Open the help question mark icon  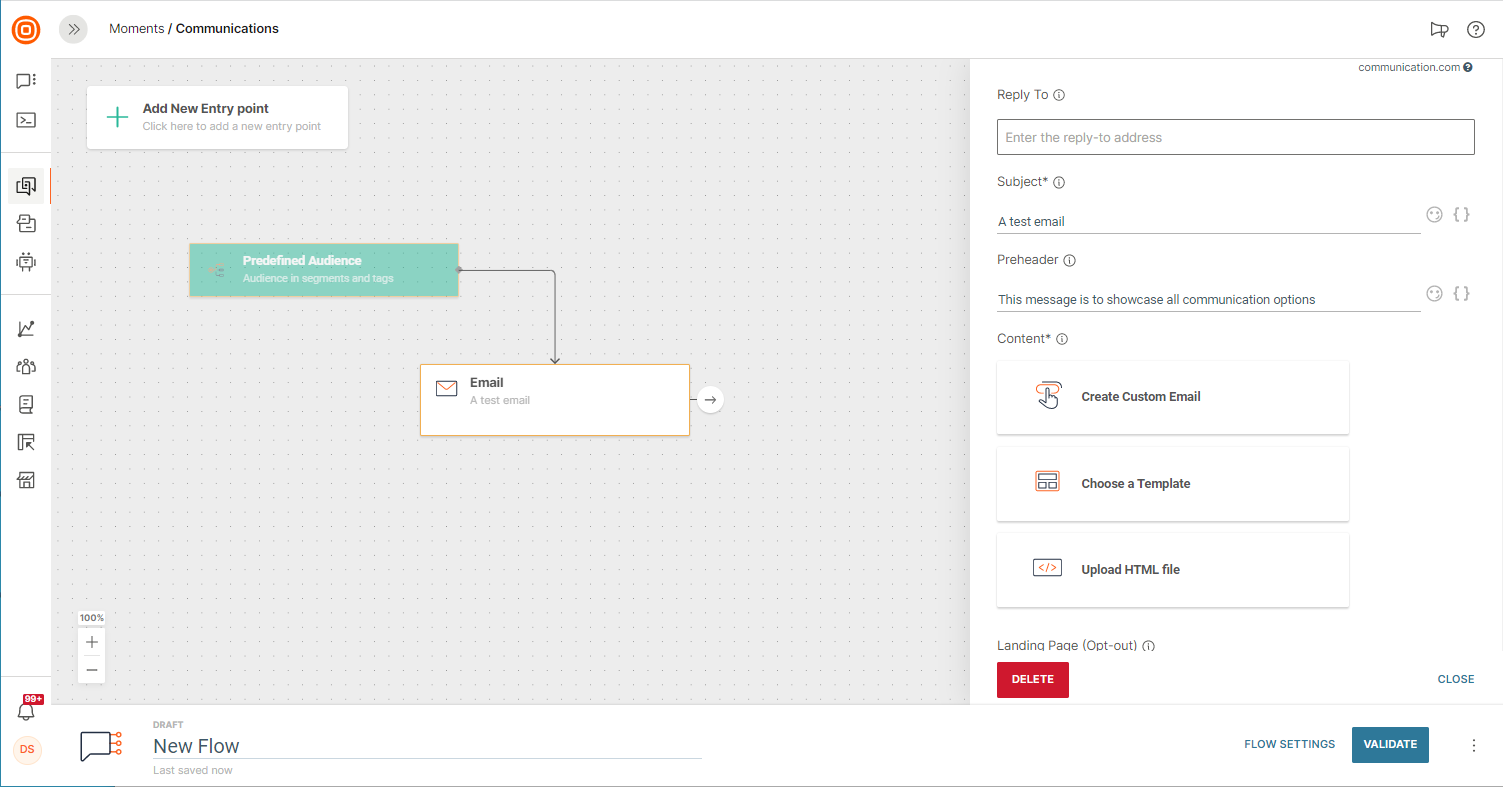point(1475,30)
